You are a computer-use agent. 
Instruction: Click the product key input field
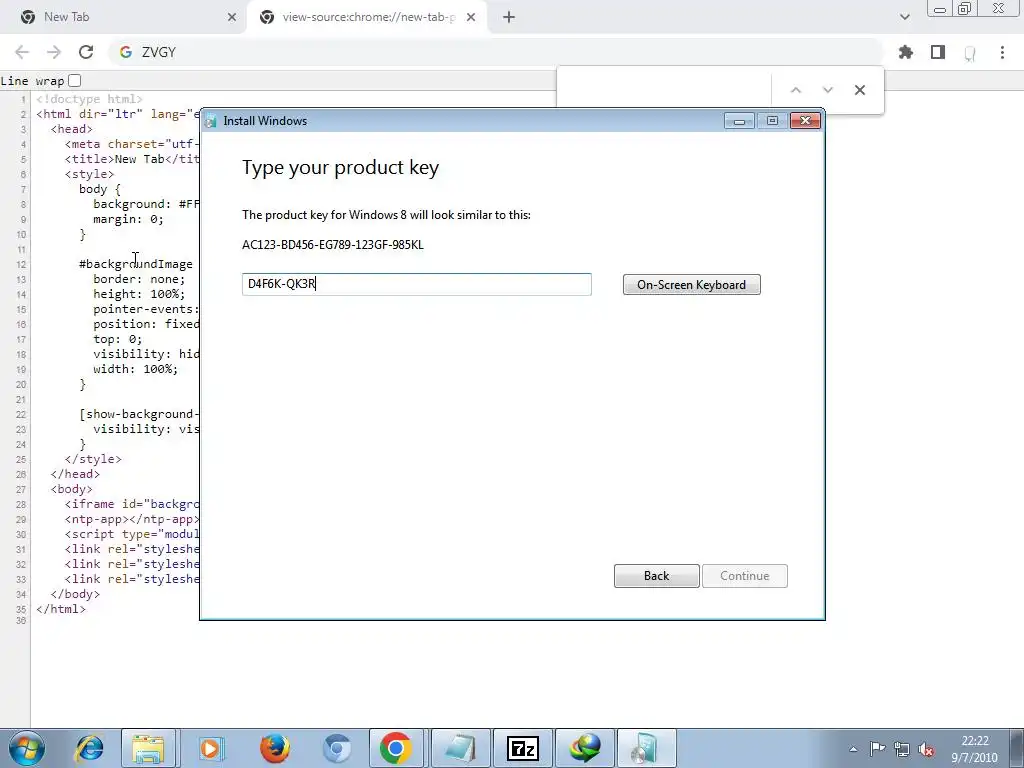pyautogui.click(x=417, y=284)
